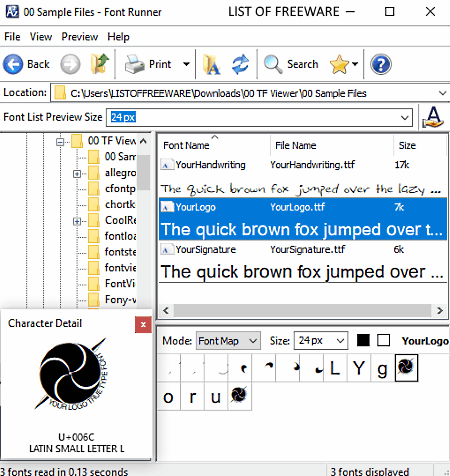Open the Preview menu
The height and width of the screenshot is (476, 450).
point(80,37)
